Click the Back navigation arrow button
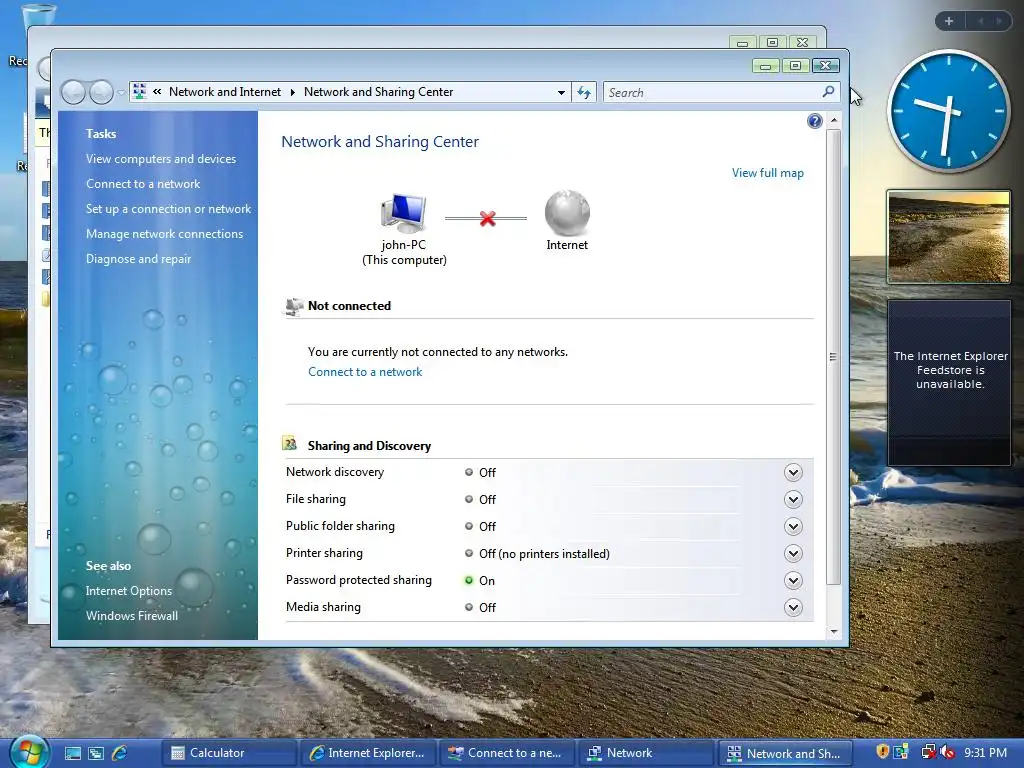 click(x=73, y=92)
